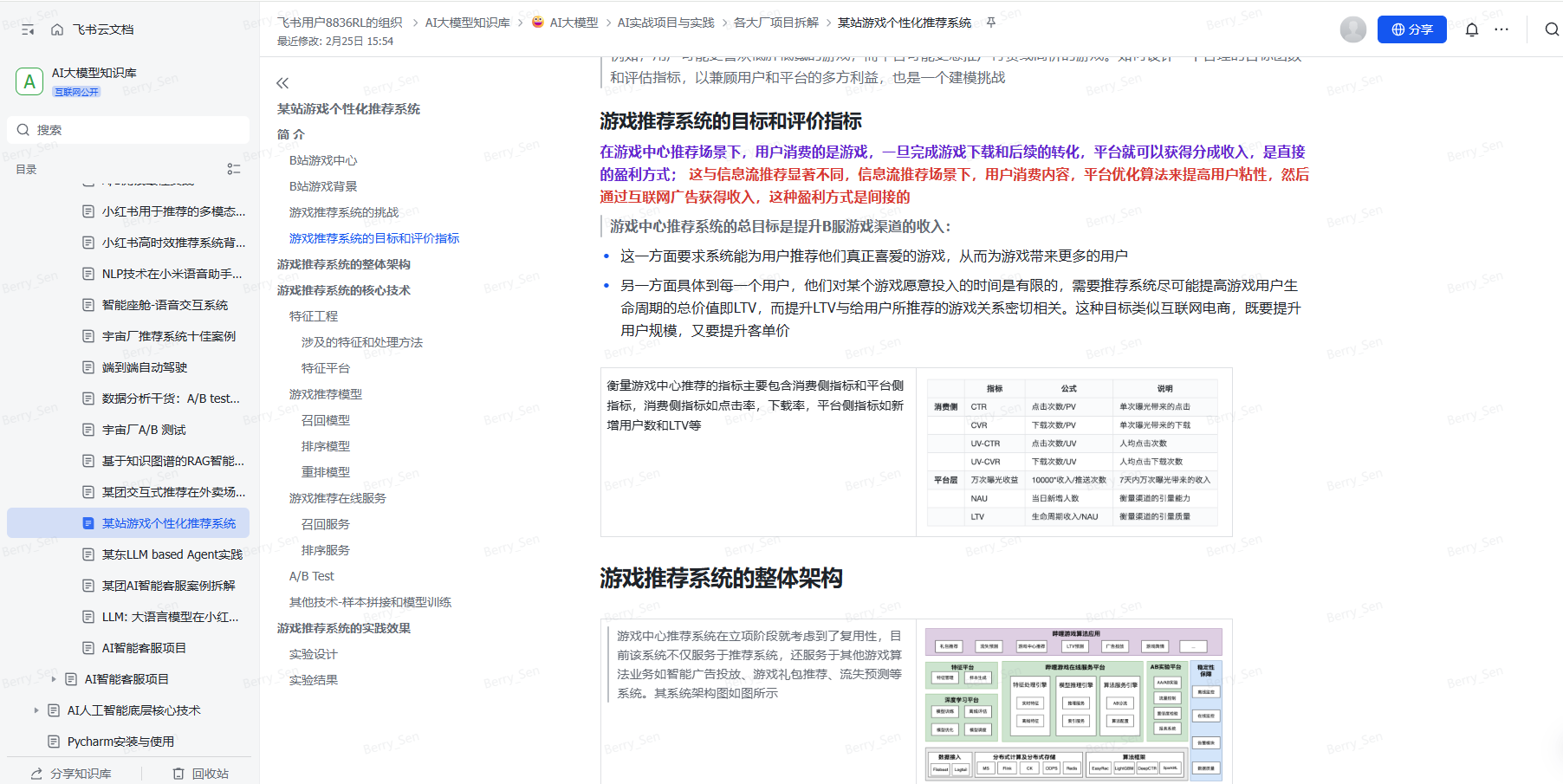Jump to outline item 特征工程
This screenshot has width=1563, height=784.
pos(314,316)
